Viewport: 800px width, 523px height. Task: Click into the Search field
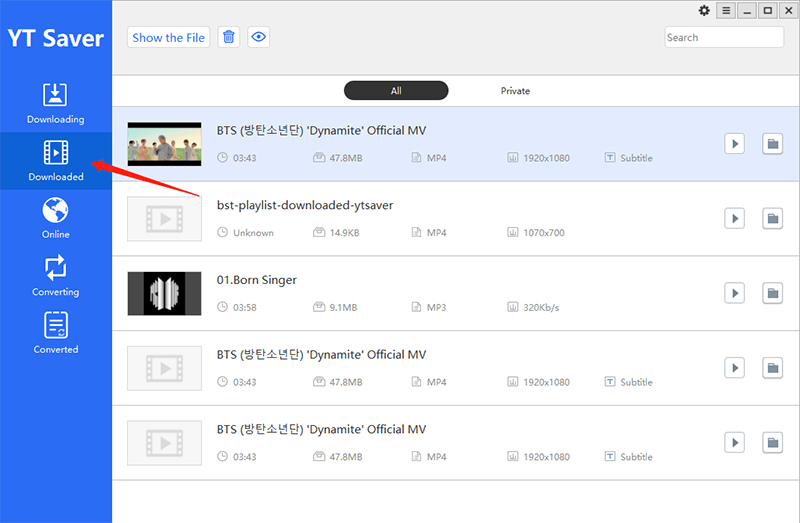724,37
